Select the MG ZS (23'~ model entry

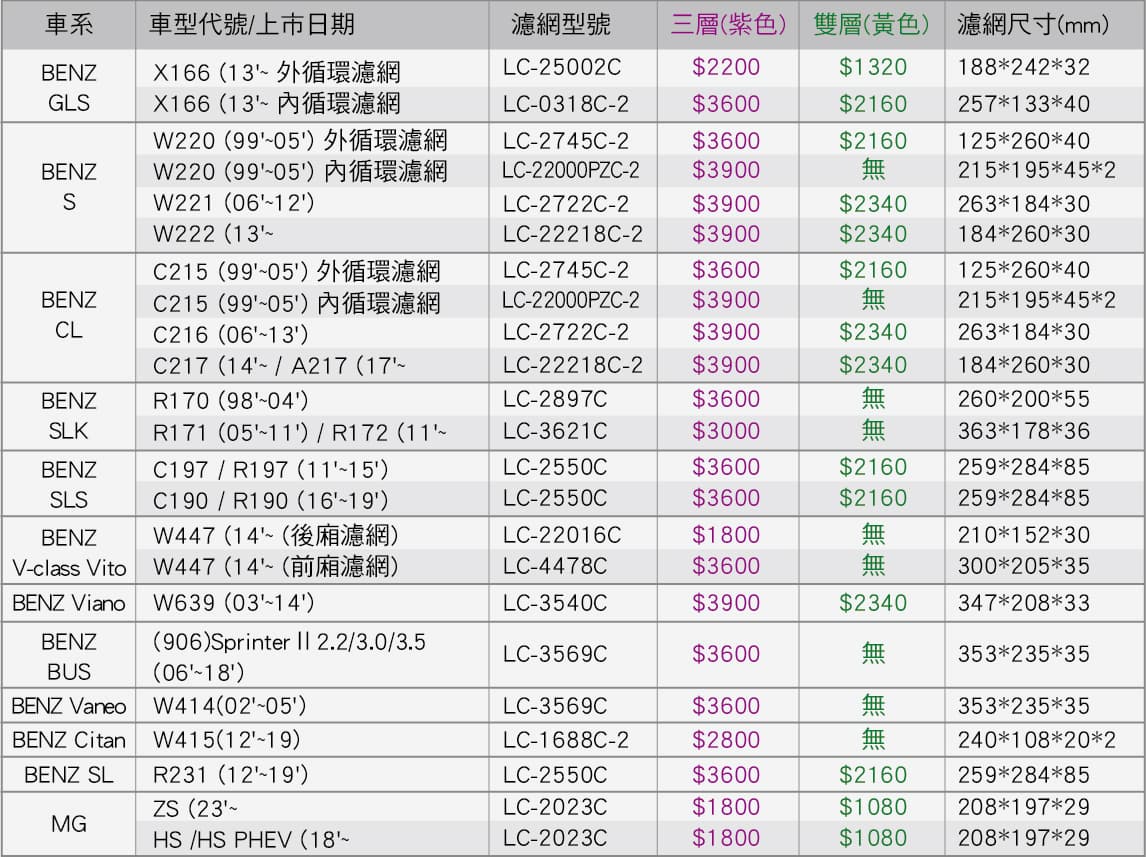[194, 808]
